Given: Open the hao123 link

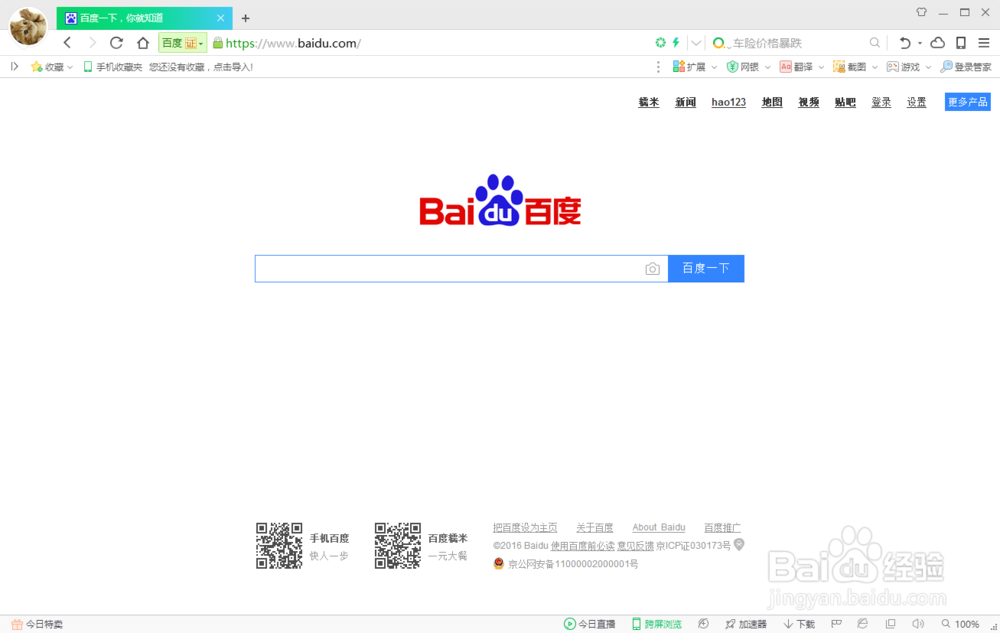Looking at the screenshot, I should 729,102.
